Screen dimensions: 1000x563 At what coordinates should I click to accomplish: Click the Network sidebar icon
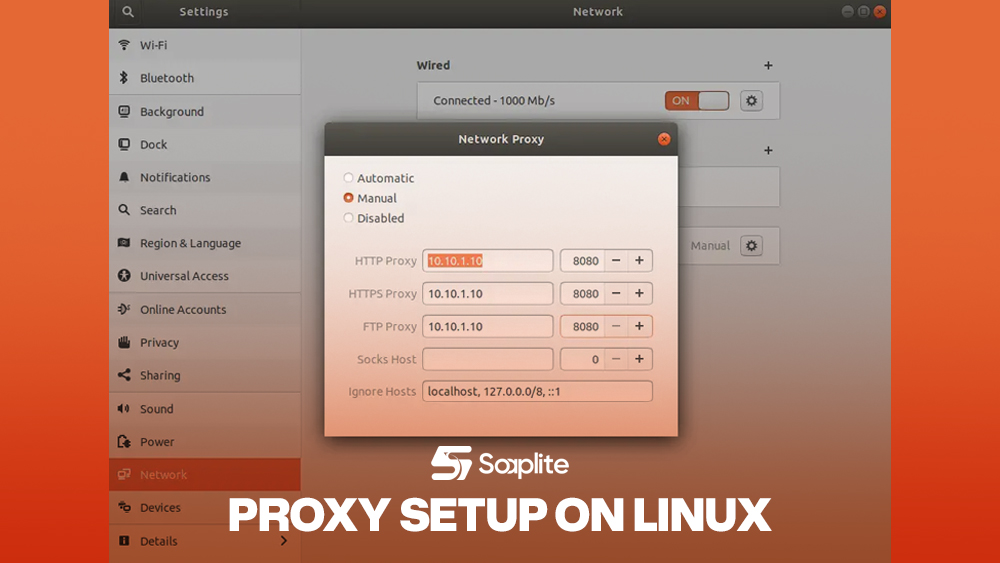click(124, 474)
